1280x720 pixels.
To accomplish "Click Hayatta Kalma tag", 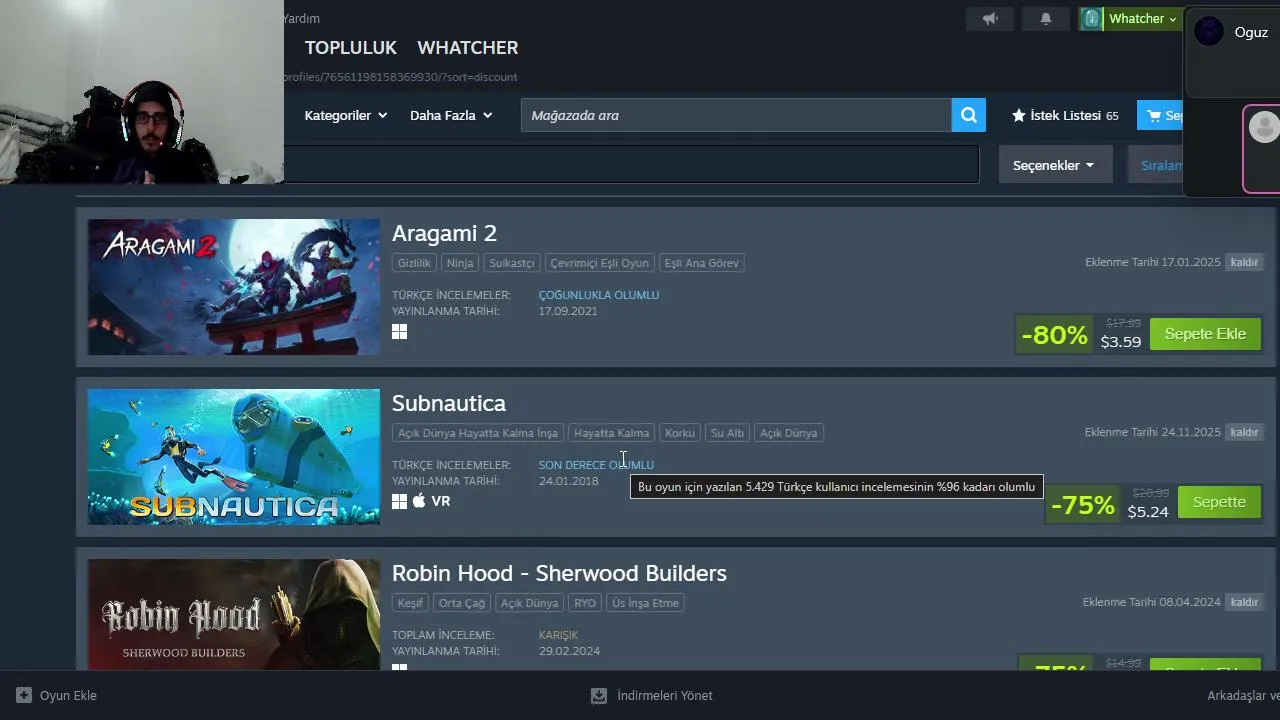I will 611,433.
